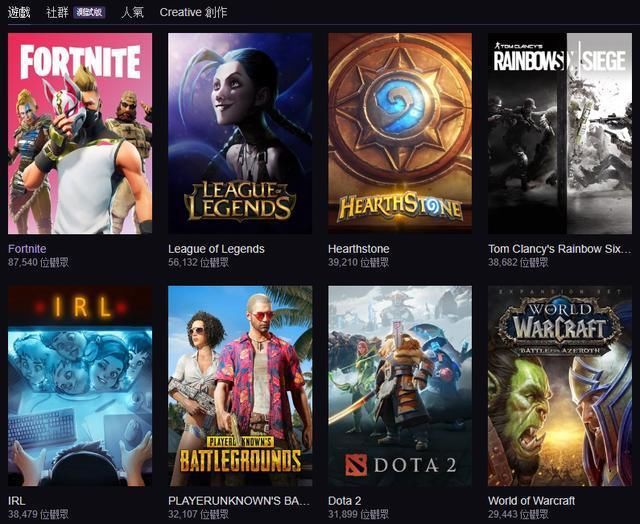Click the beta badge beside 社群
The image size is (640, 524).
click(x=89, y=12)
